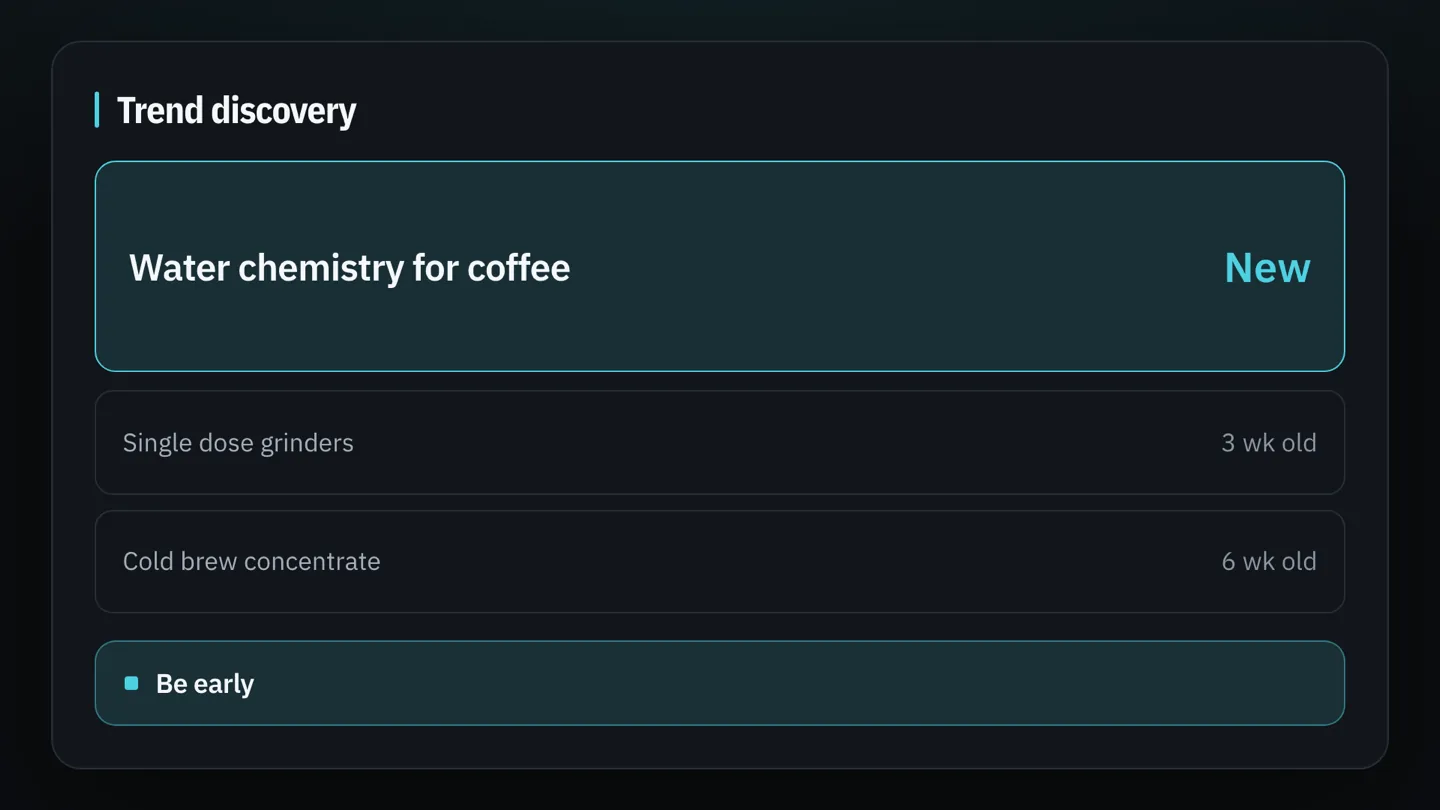1440x810 pixels.
Task: Click the Trend discovery heading
Action: (236, 110)
